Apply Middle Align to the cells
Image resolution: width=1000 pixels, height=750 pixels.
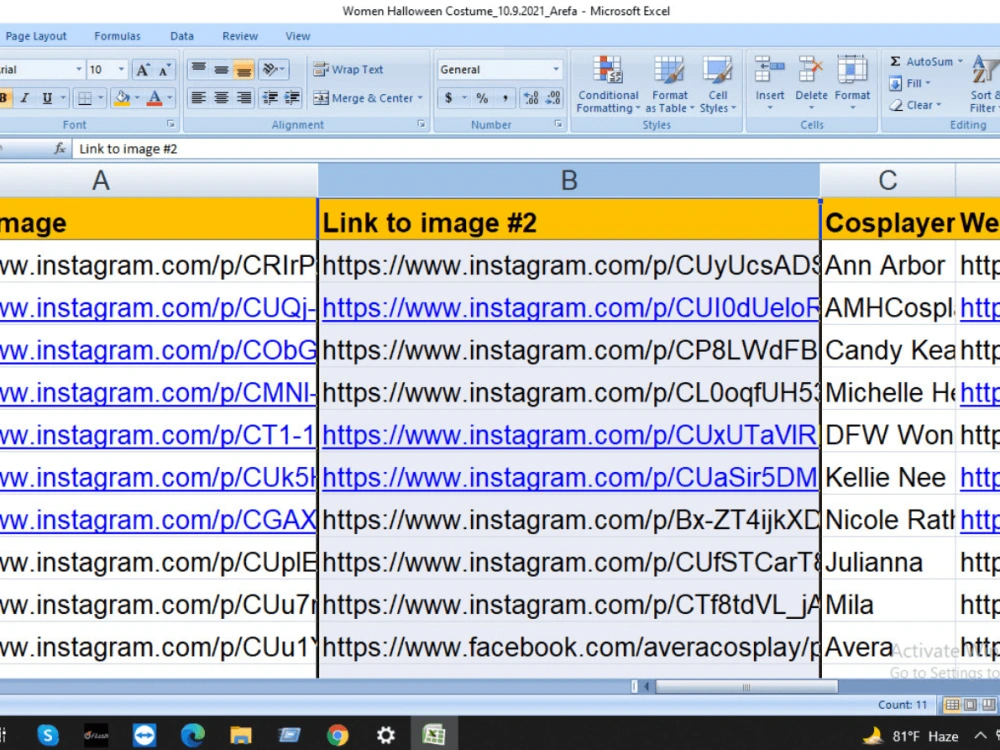pyautogui.click(x=221, y=69)
